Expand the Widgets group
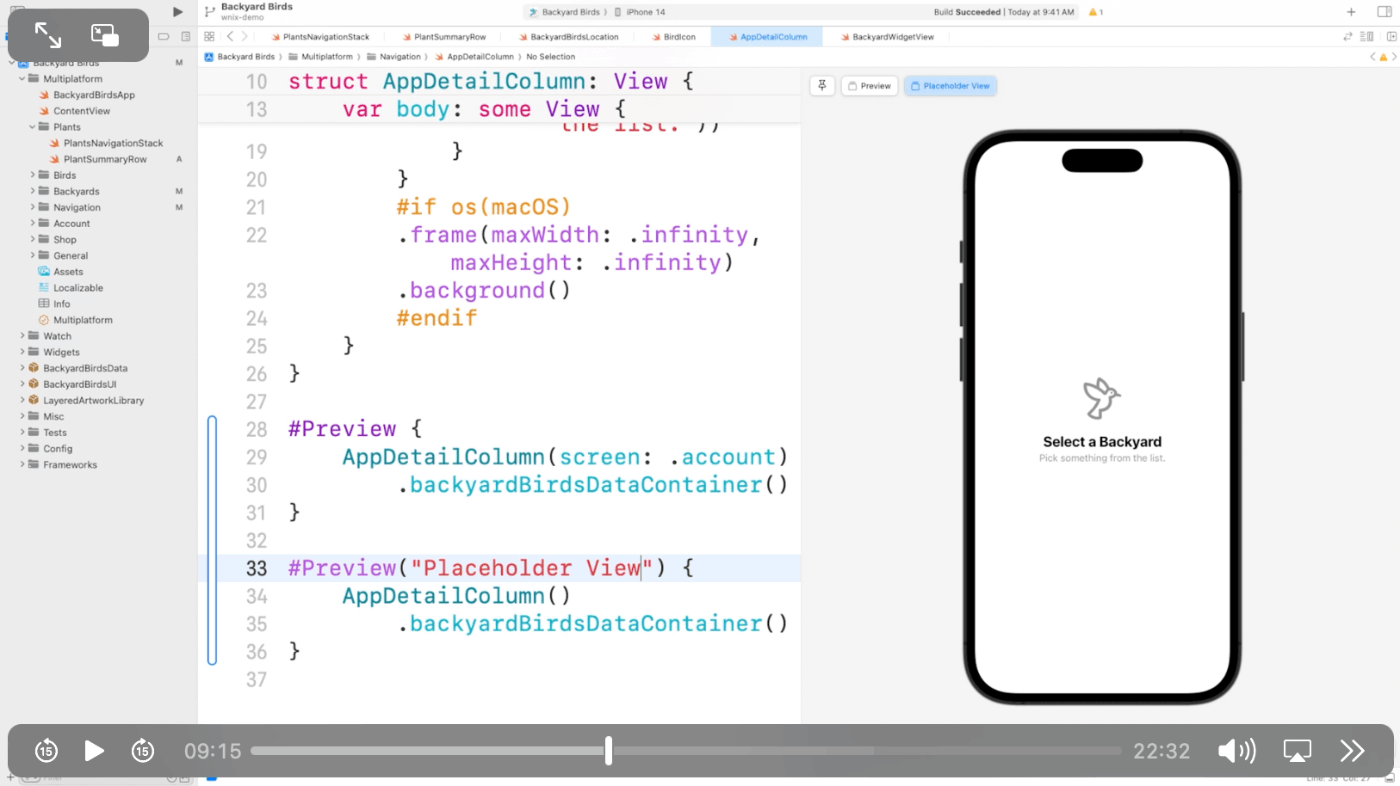This screenshot has width=1400, height=786. 22,352
